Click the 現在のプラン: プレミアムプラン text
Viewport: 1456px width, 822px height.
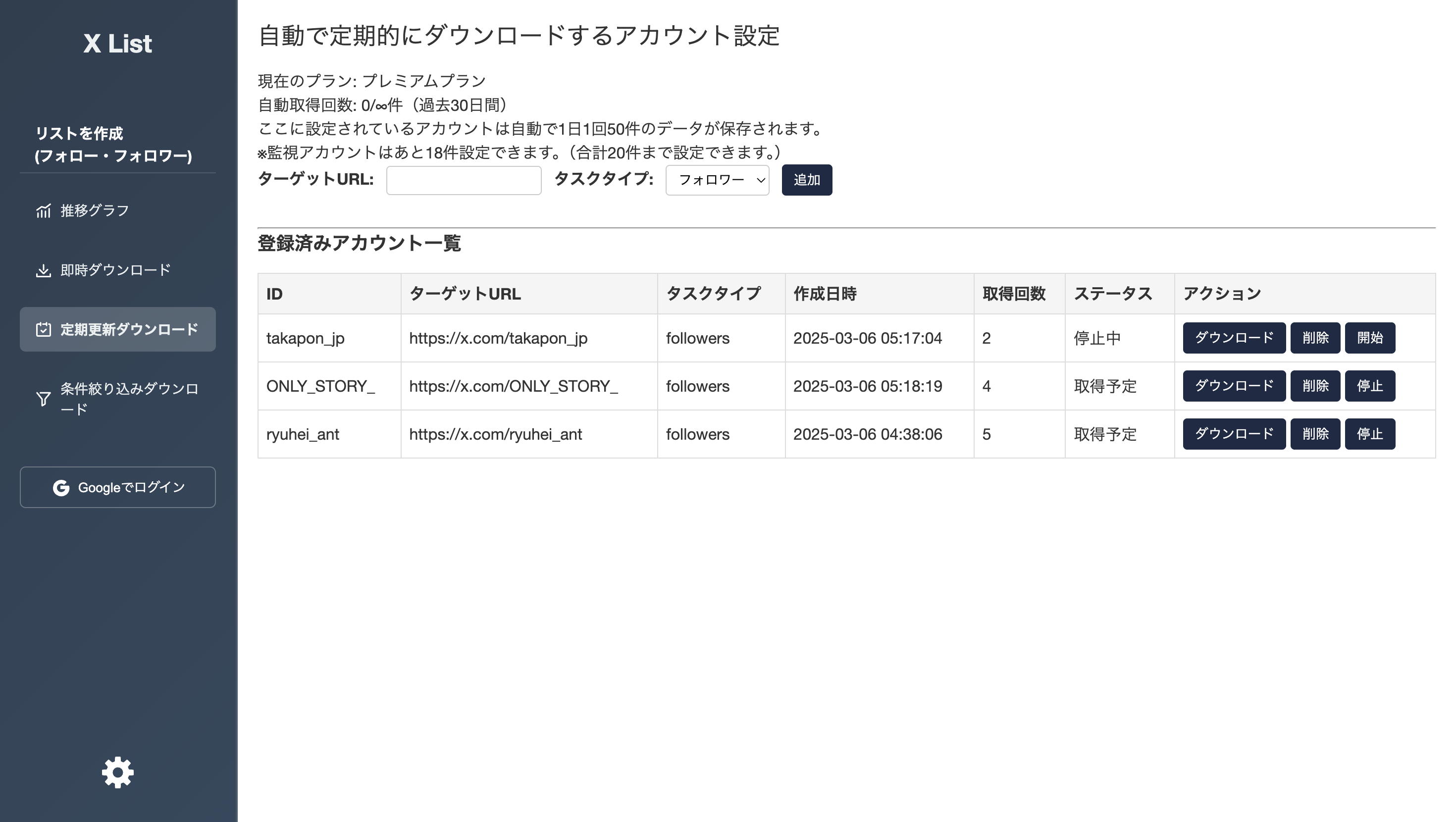372,81
